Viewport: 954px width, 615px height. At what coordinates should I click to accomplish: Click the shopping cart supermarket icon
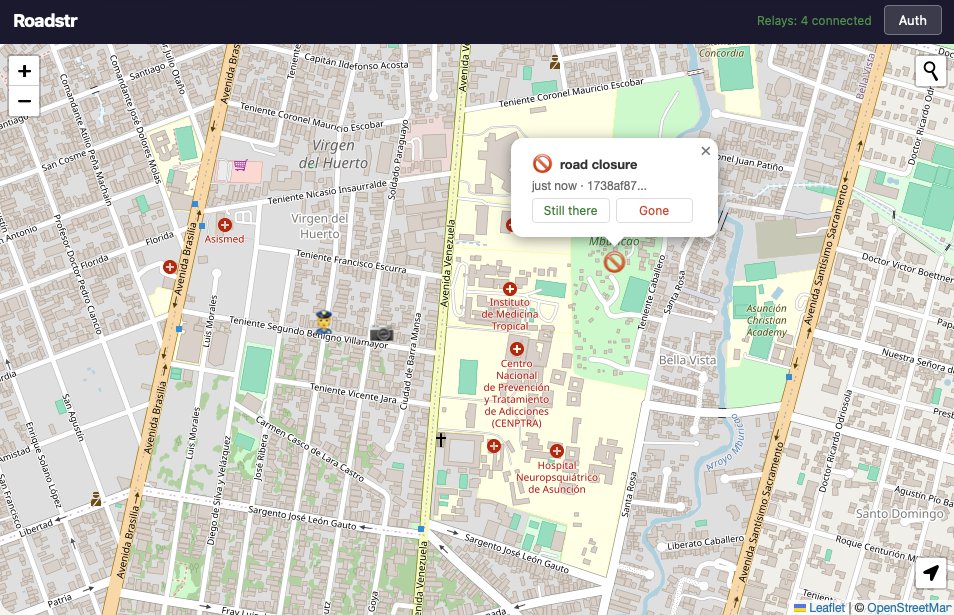(x=241, y=165)
